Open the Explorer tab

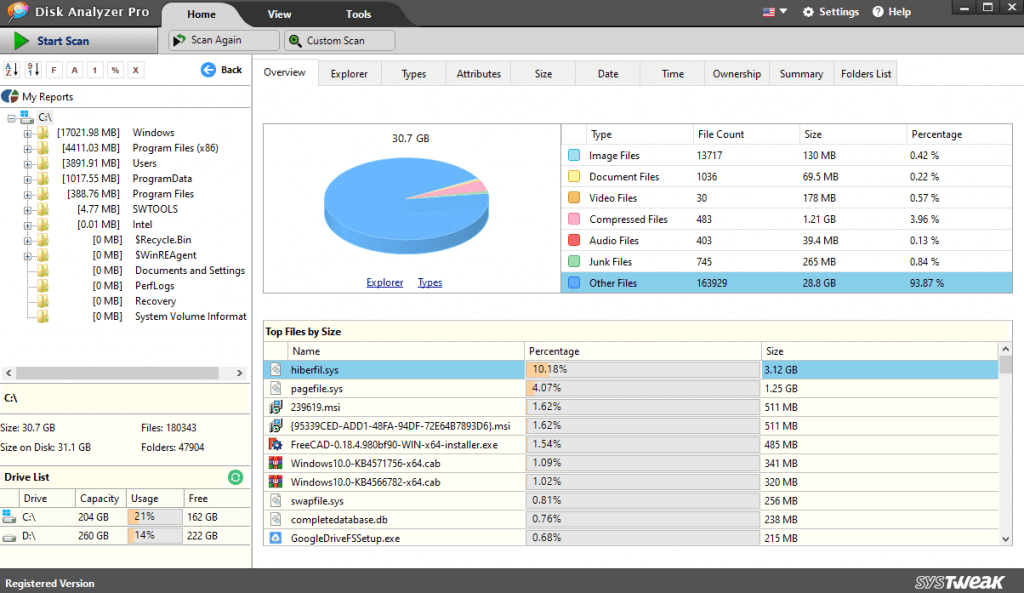[349, 74]
